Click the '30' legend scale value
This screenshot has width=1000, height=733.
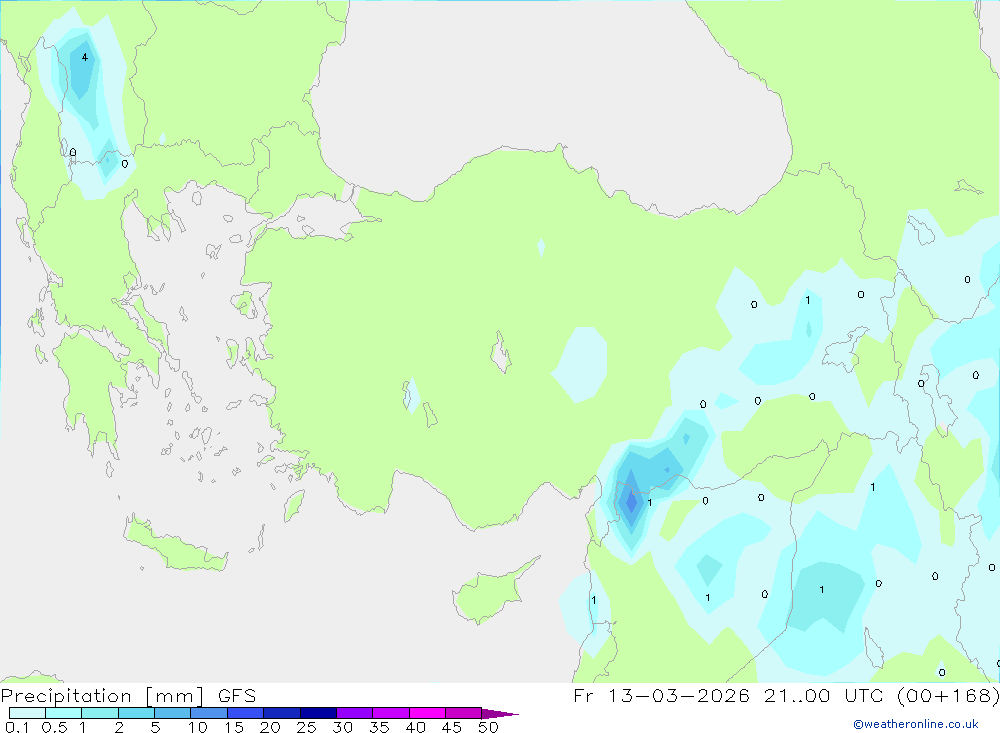(x=342, y=727)
